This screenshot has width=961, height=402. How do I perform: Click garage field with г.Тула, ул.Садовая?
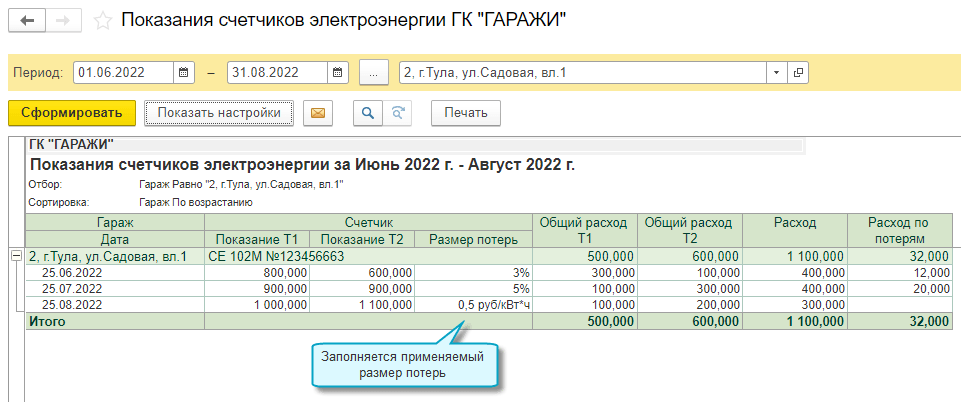click(583, 72)
